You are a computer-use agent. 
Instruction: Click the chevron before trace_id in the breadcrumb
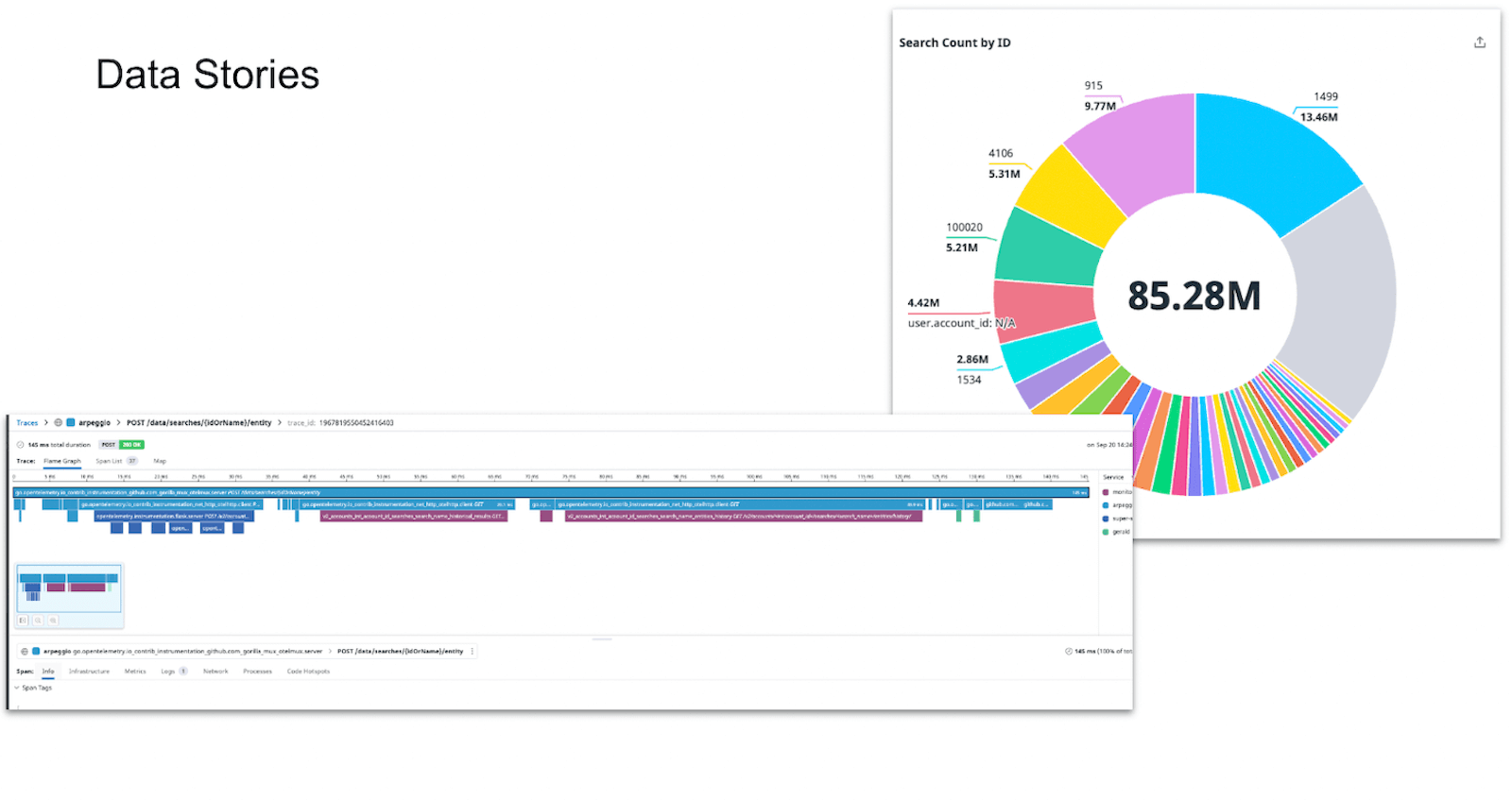point(280,423)
